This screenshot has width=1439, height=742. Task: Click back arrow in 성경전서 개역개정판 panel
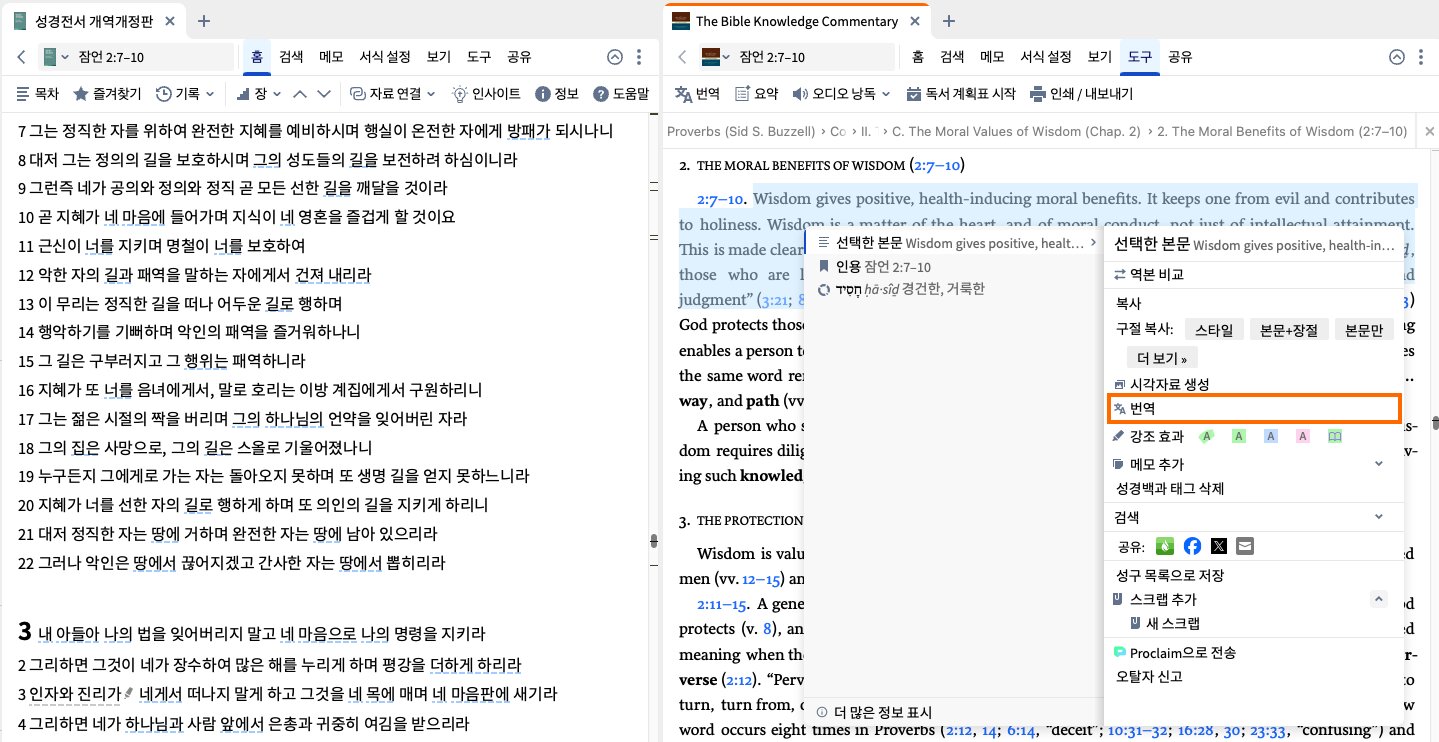pyautogui.click(x=21, y=57)
